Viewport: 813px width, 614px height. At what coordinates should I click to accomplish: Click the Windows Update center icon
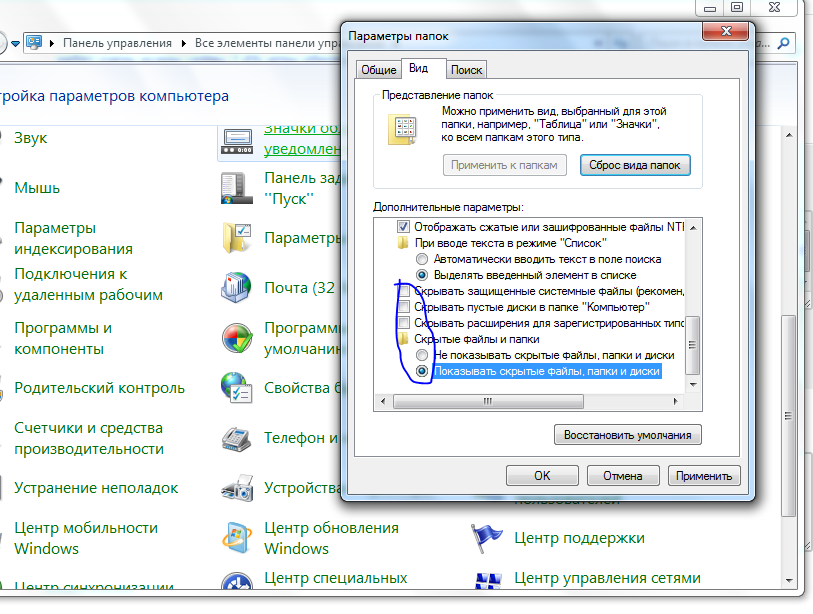(237, 538)
